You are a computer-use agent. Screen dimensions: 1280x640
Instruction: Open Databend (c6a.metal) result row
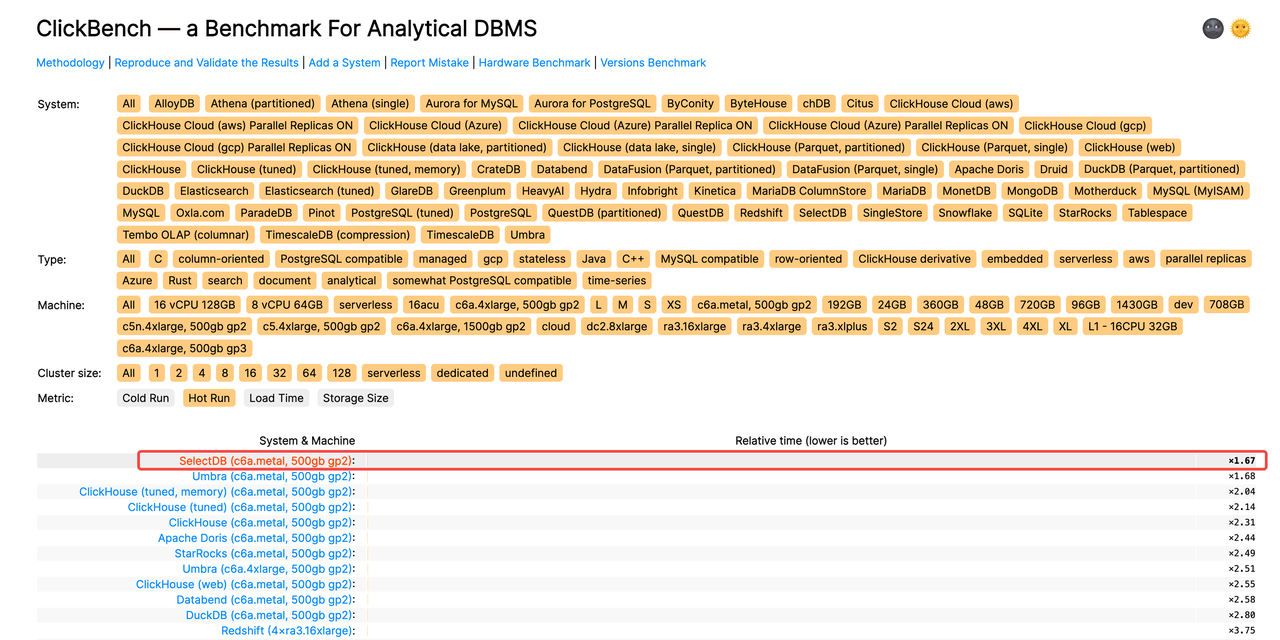tap(265, 600)
